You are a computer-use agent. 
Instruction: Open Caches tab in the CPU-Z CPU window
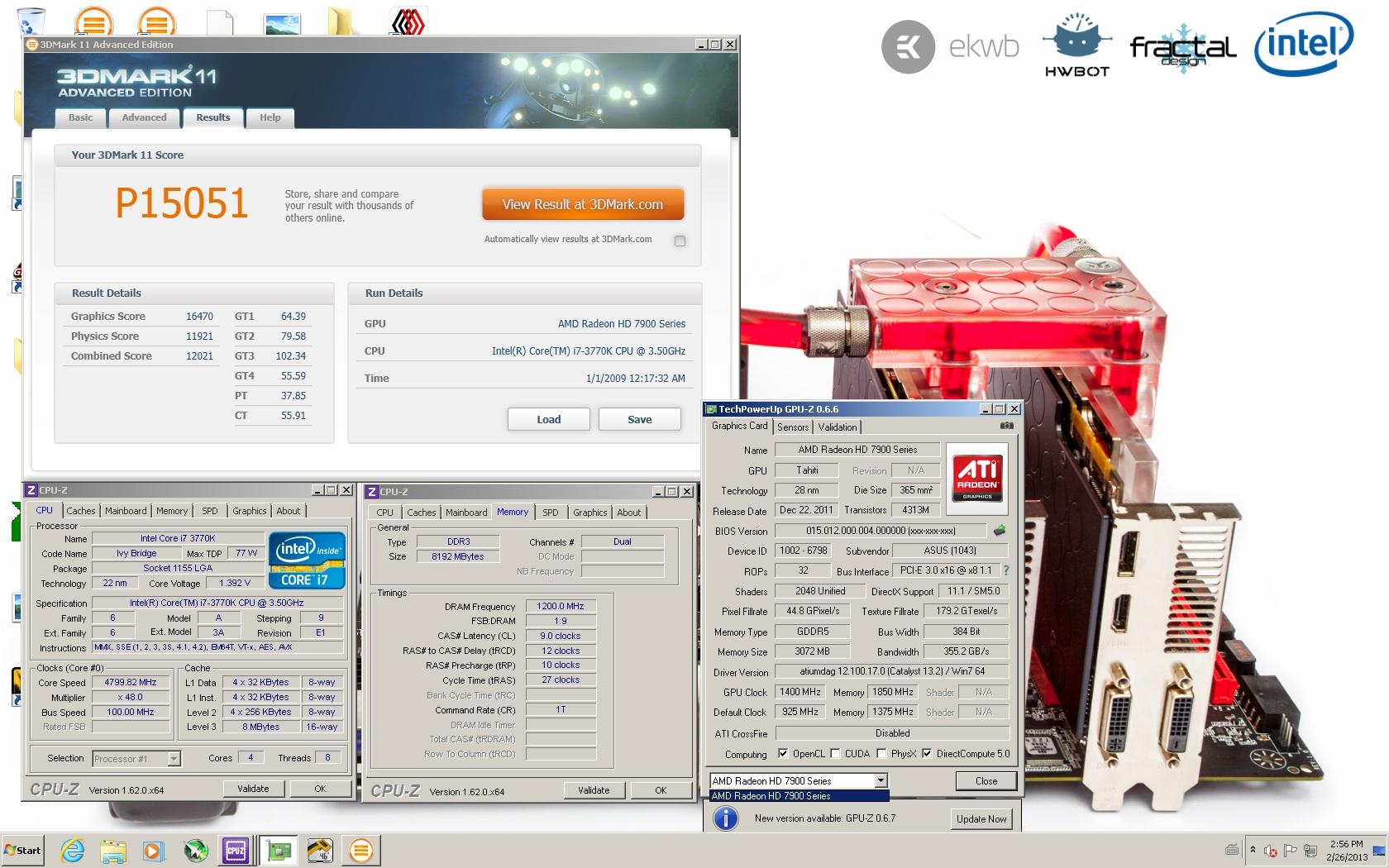coord(81,511)
